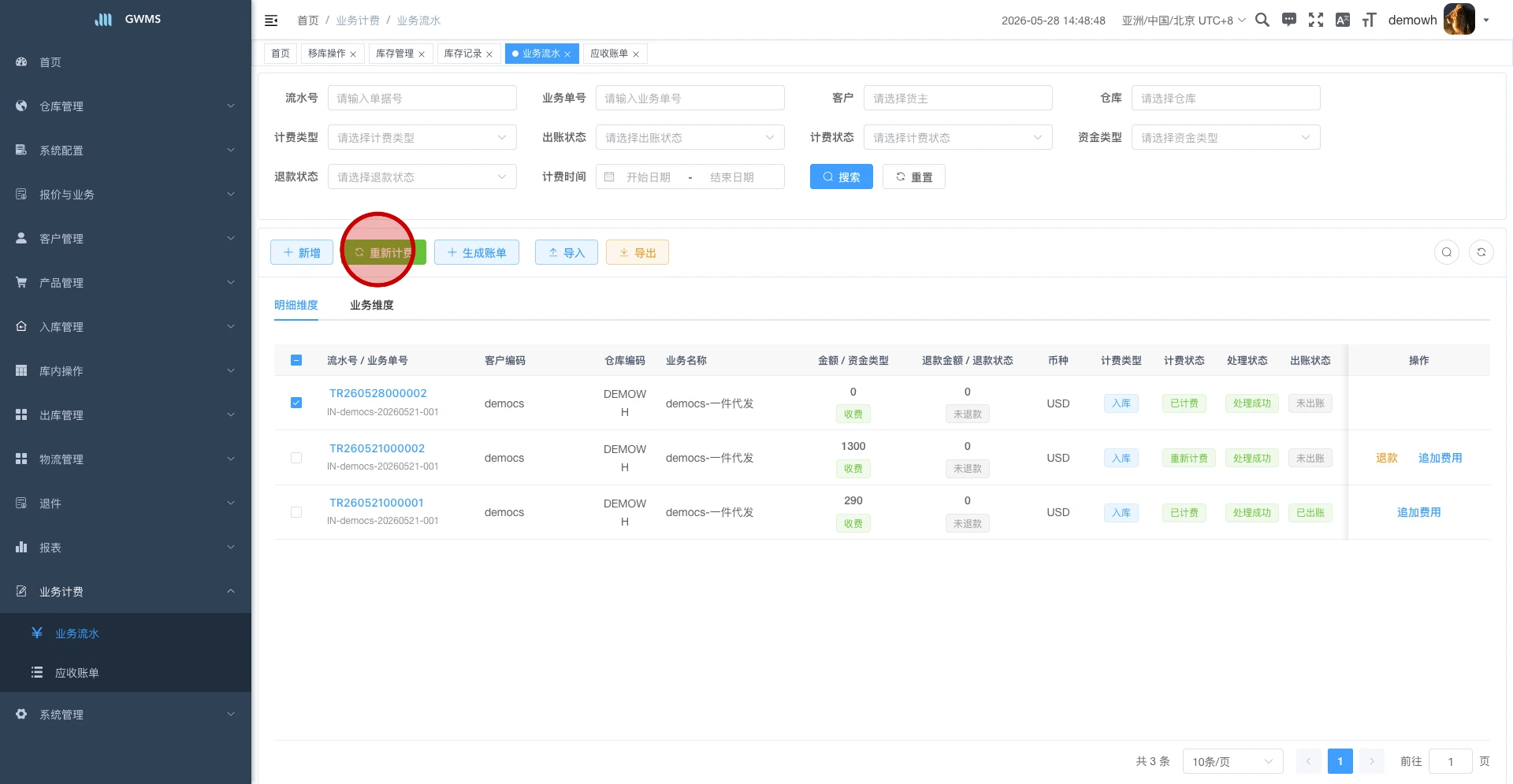Expand the 物流管理 sidebar menu
Screen dimensions: 1513x784
pos(125,459)
